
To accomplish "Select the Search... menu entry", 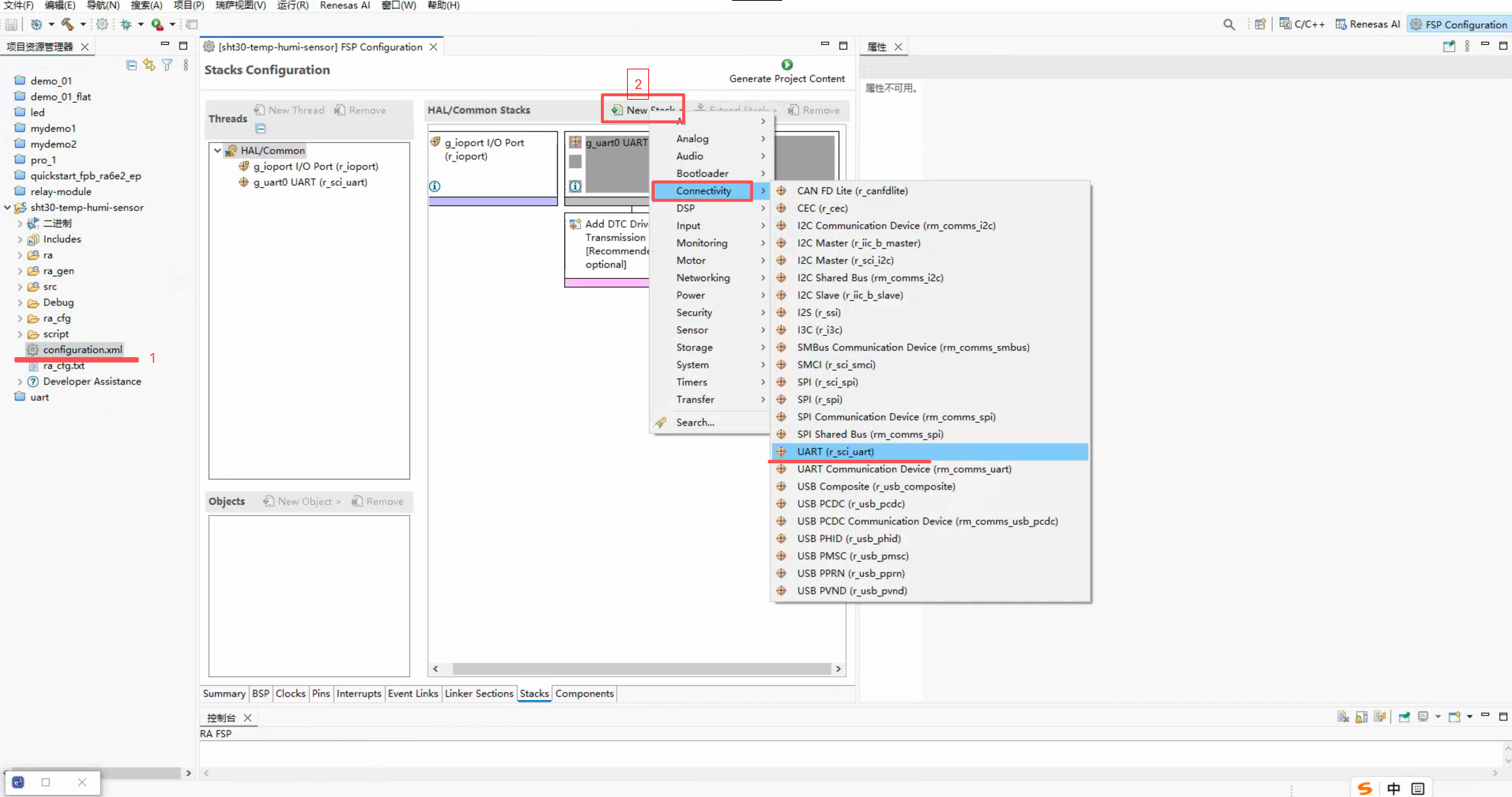I will pos(710,422).
